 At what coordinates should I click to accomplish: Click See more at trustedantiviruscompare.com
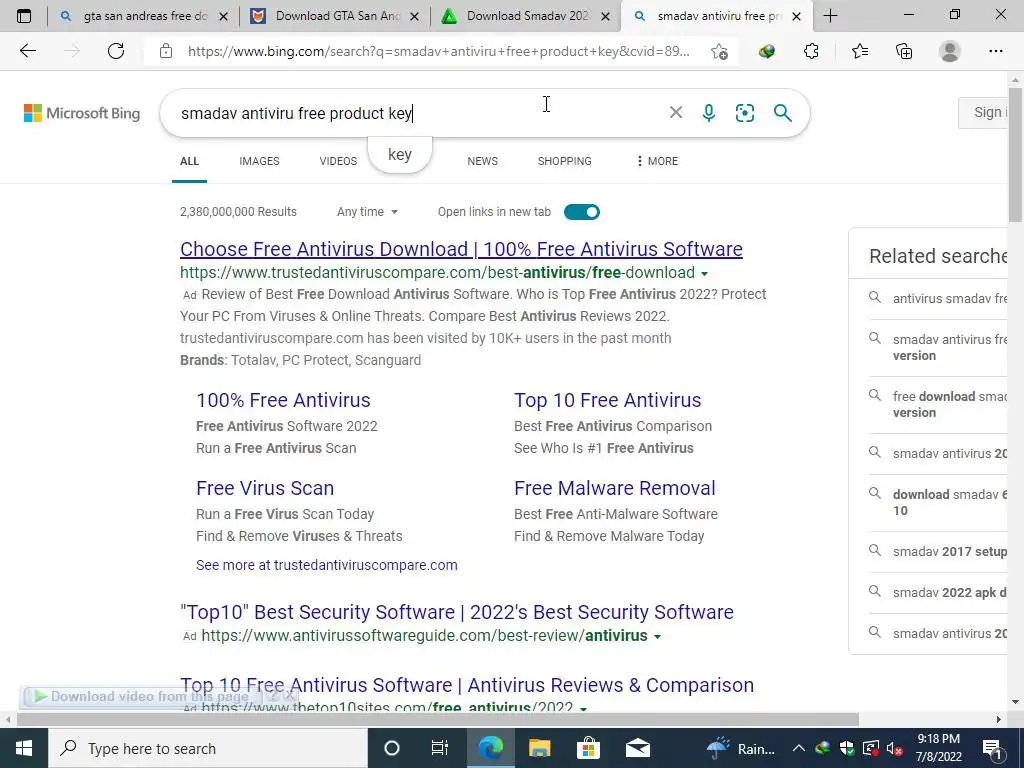click(x=327, y=565)
